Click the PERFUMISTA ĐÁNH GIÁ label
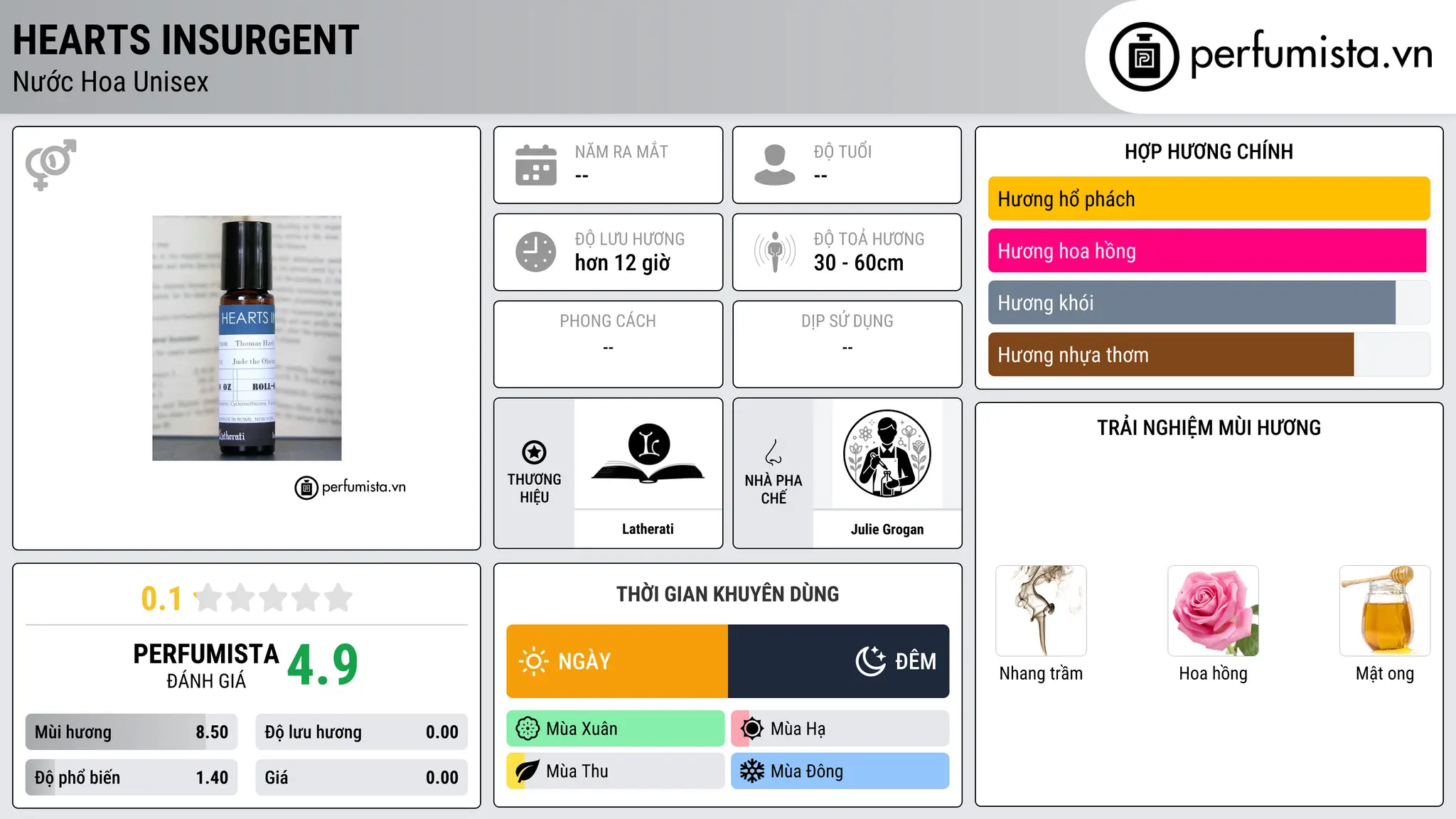Image resolution: width=1456 pixels, height=819 pixels. (x=206, y=665)
